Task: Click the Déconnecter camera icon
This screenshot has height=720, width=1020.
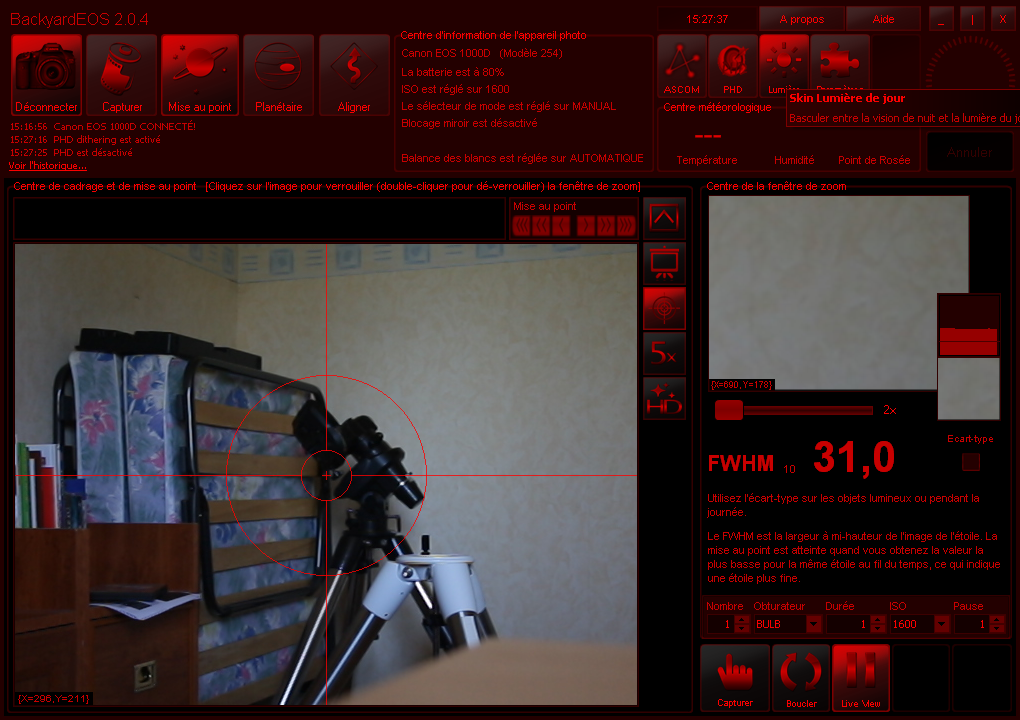Action: [x=46, y=75]
